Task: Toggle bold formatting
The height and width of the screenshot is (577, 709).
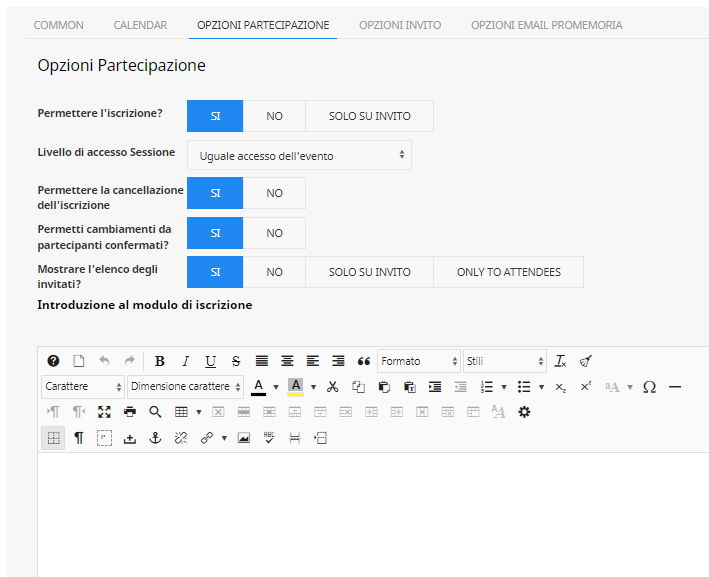Action: [159, 361]
